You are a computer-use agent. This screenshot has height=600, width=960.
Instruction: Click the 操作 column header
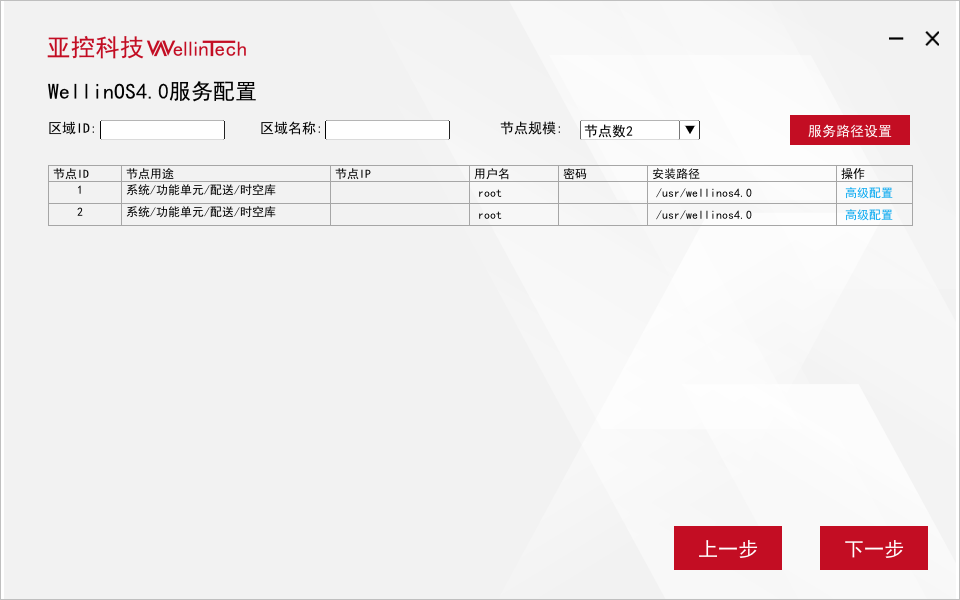click(874, 173)
